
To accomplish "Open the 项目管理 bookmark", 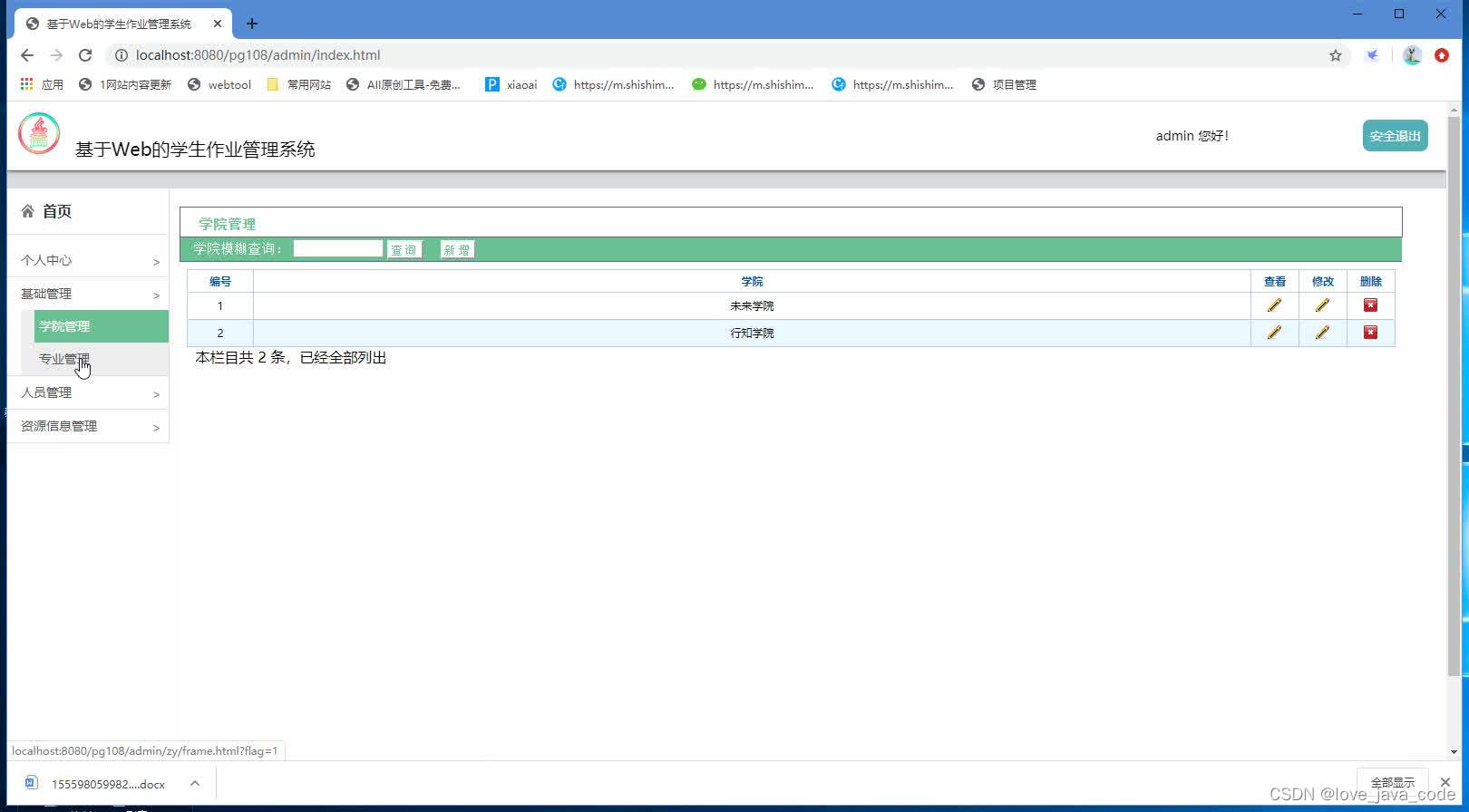I will pos(1004,84).
